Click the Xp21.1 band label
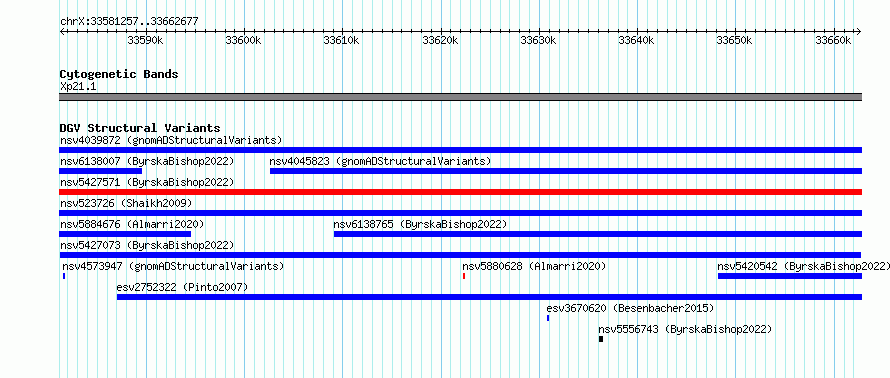 78,86
